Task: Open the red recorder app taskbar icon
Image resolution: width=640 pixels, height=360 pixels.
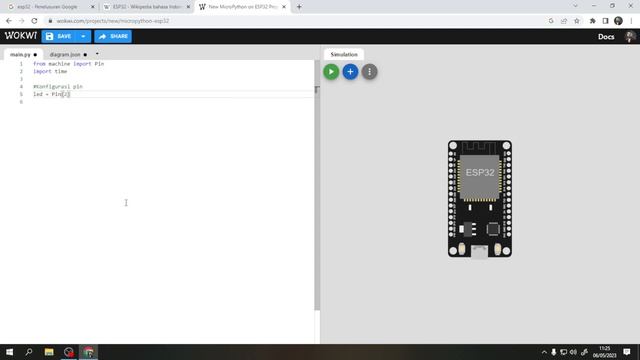Action: coord(69,352)
